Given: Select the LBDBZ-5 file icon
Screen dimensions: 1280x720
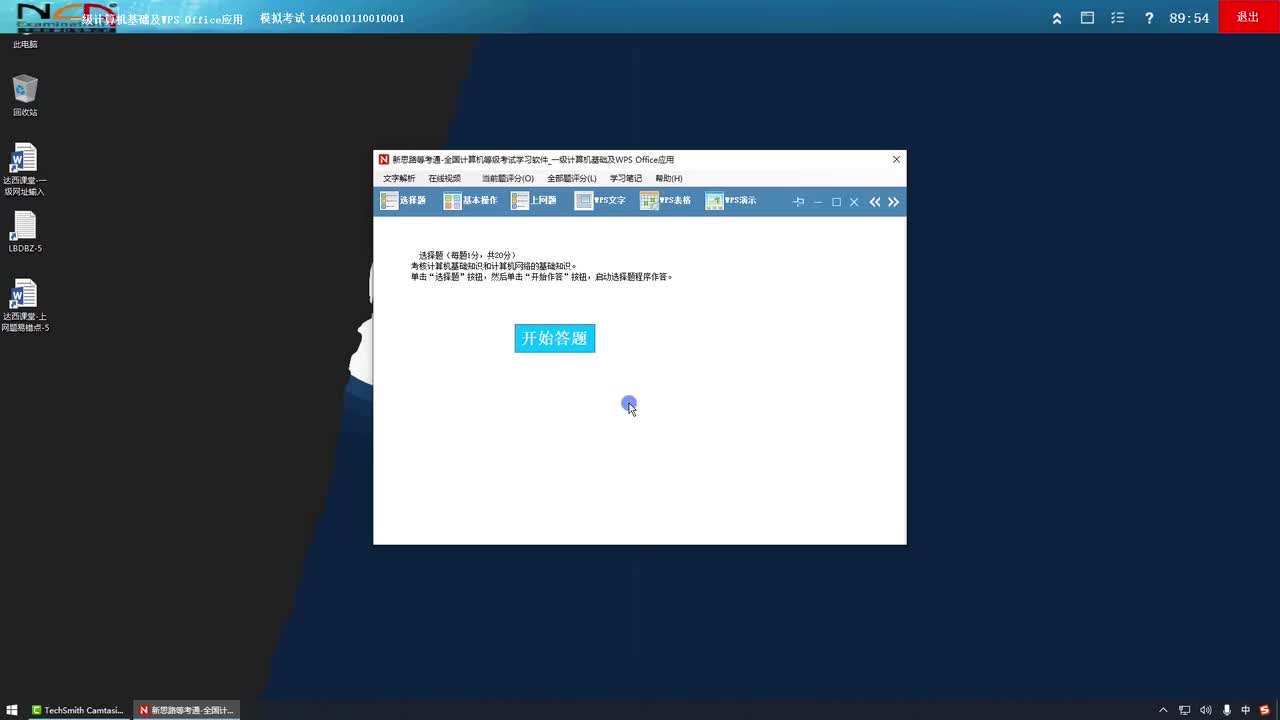Looking at the screenshot, I should point(25,232).
